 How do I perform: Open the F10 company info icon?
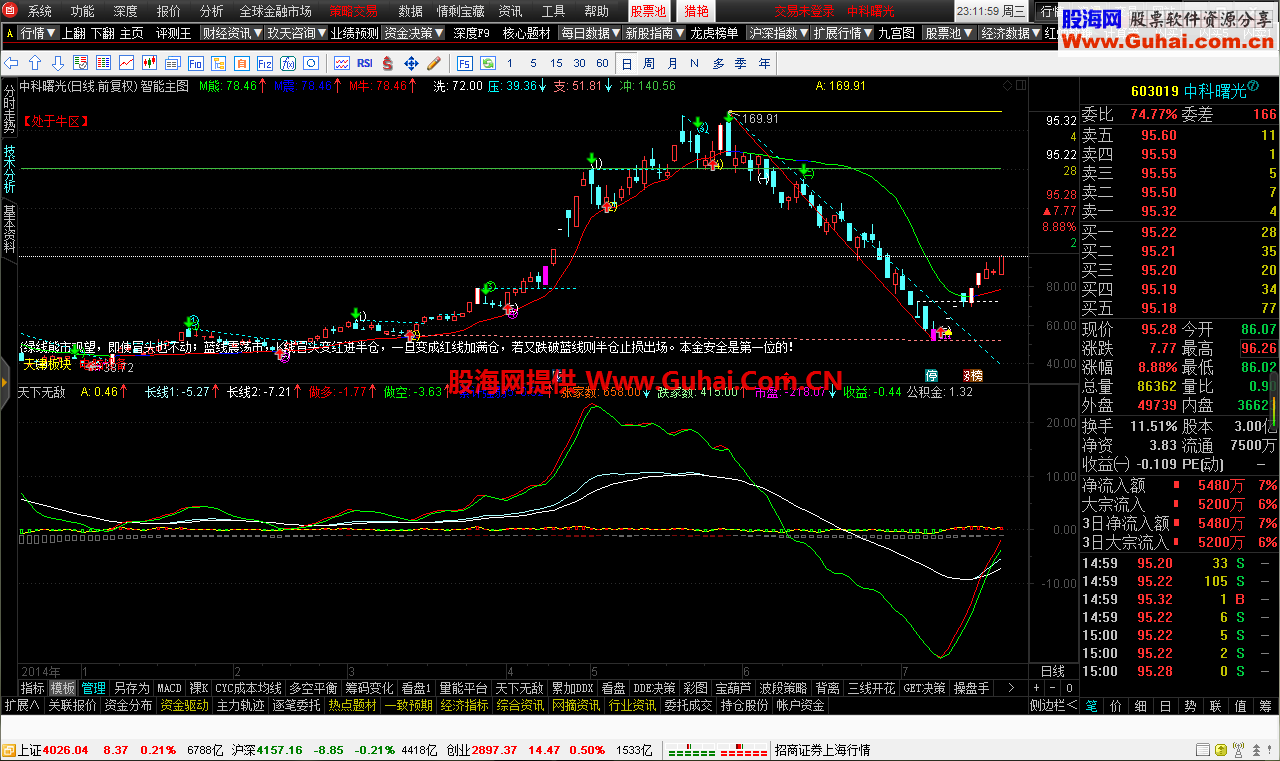tap(195, 63)
